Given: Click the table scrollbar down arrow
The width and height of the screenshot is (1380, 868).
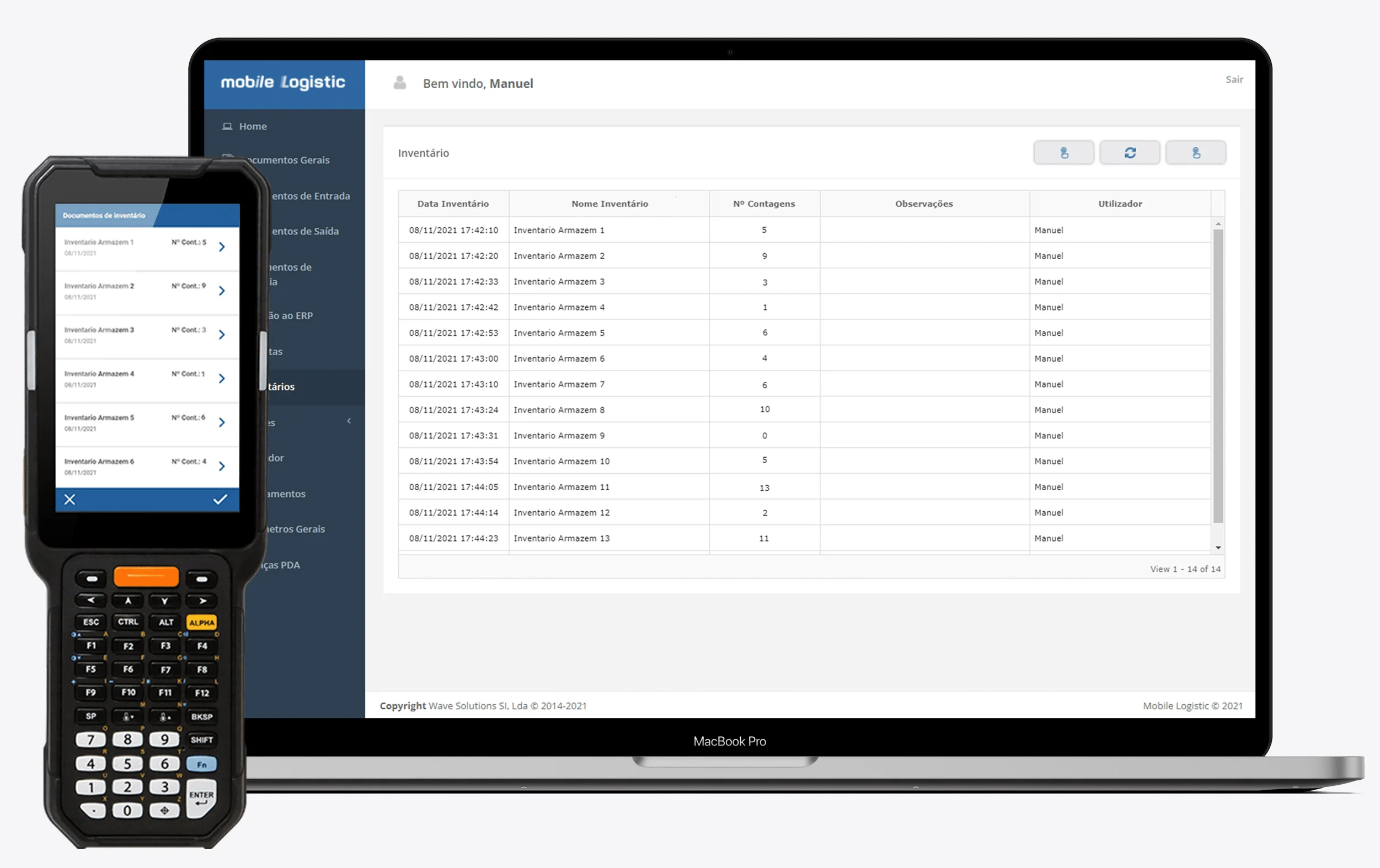Looking at the screenshot, I should [1218, 548].
